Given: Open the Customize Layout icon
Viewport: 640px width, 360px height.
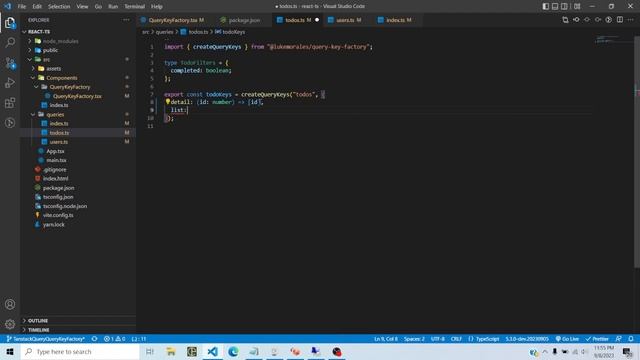Looking at the screenshot, I should click(x=577, y=6).
